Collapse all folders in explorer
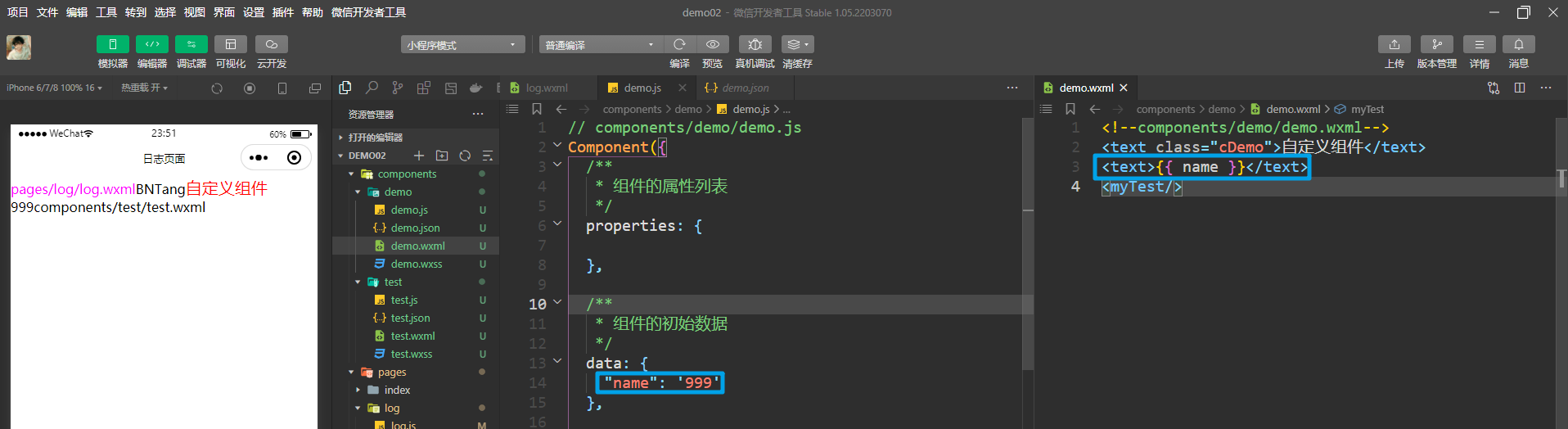The image size is (1568, 429). tap(488, 156)
